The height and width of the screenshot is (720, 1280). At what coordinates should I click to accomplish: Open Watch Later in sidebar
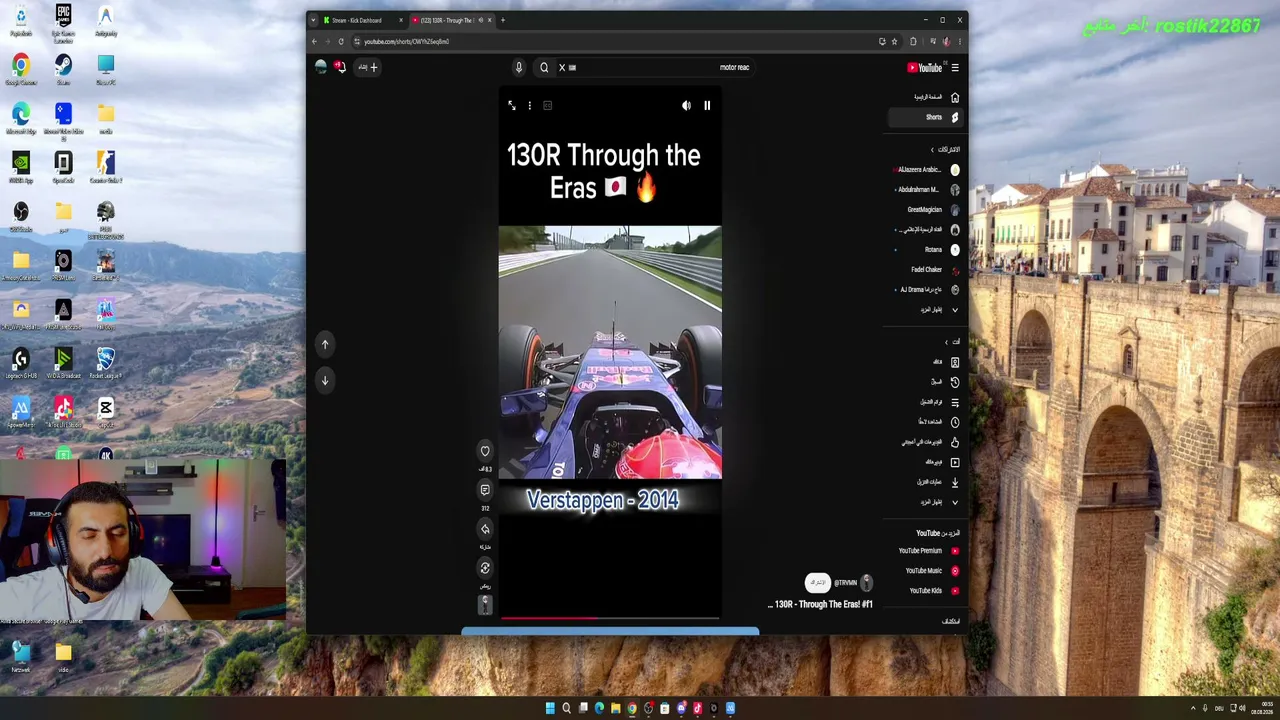[x=924, y=422]
